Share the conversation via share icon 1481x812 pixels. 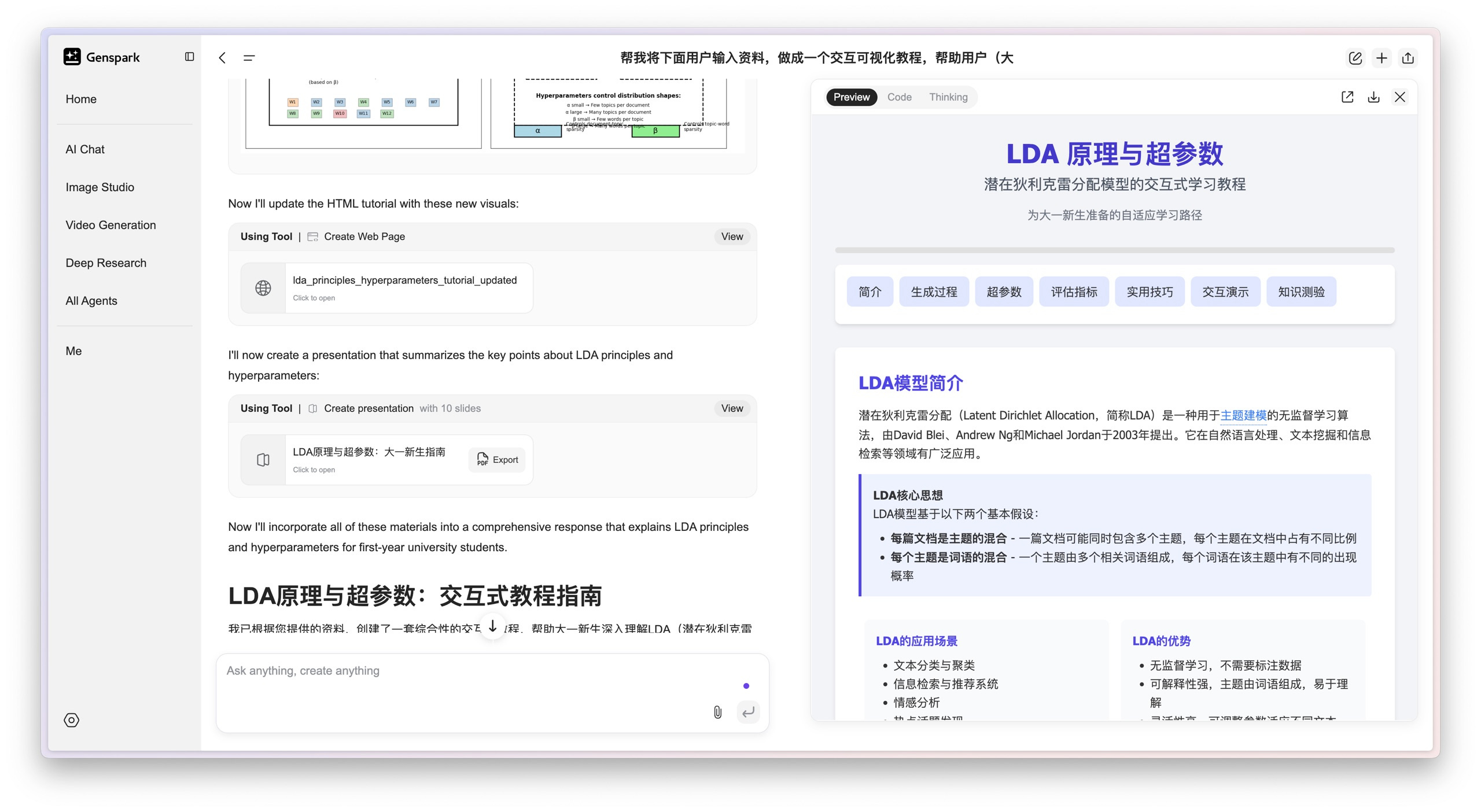pos(1408,58)
